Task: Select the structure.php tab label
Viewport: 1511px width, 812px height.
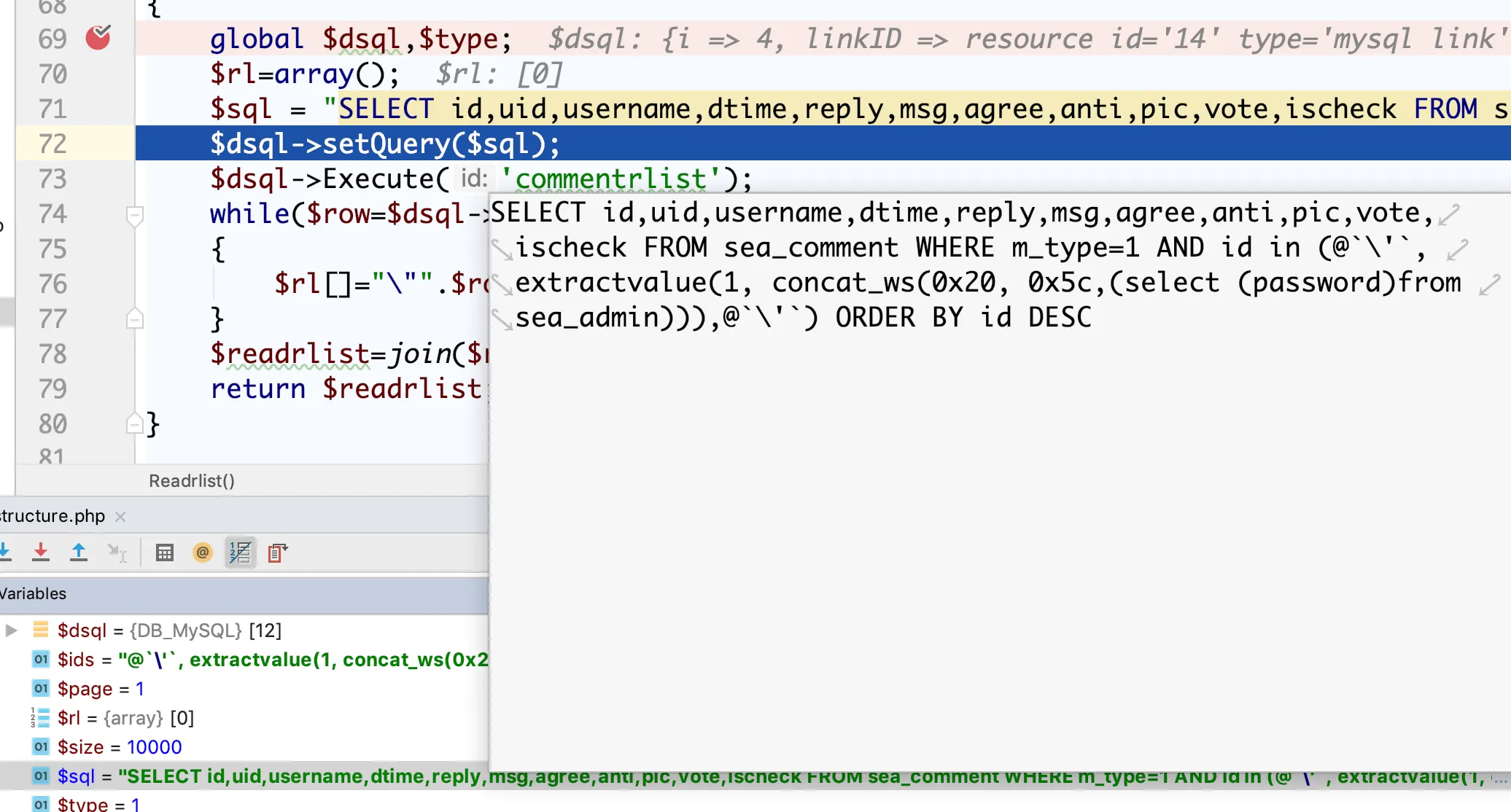Action: 53,516
